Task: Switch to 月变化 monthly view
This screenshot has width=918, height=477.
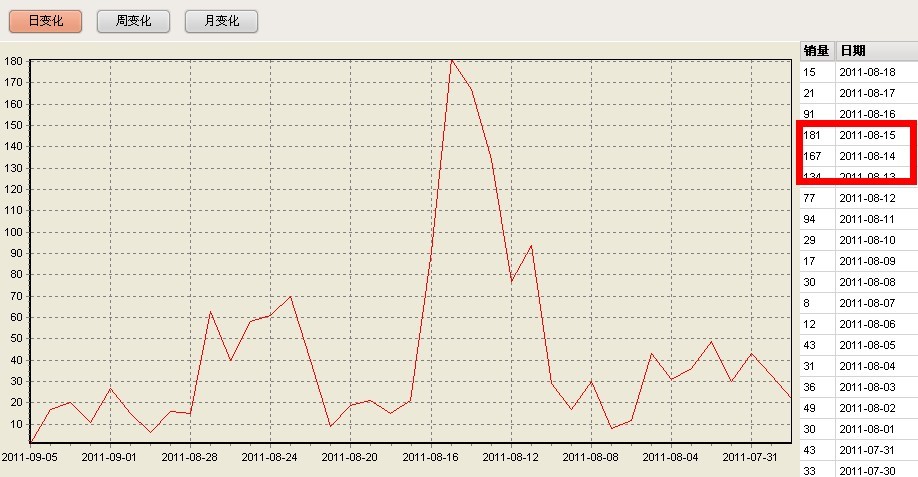Action: pyautogui.click(x=221, y=21)
